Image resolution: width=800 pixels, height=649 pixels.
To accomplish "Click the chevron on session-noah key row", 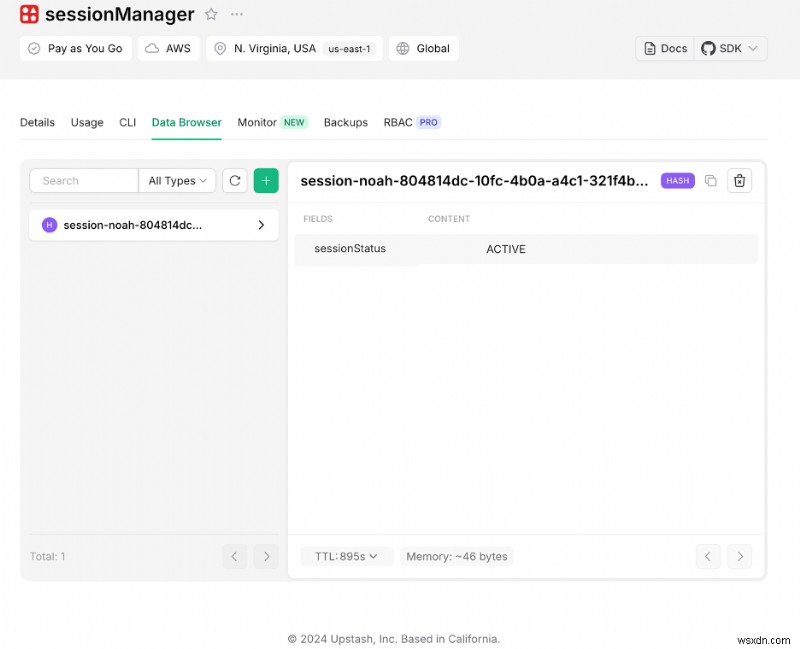I will click(261, 225).
